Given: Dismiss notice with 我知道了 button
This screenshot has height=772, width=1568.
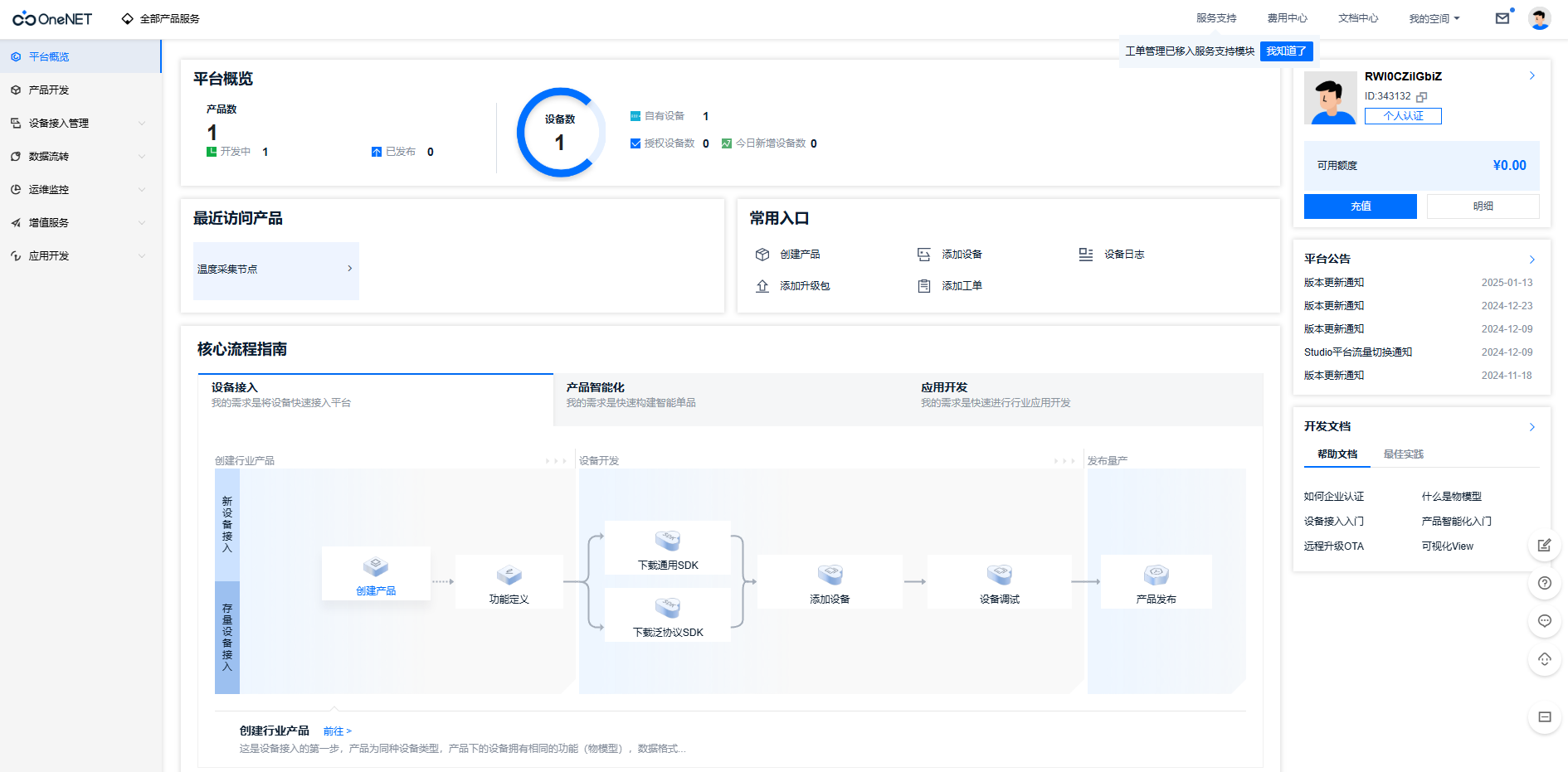Looking at the screenshot, I should 1286,51.
